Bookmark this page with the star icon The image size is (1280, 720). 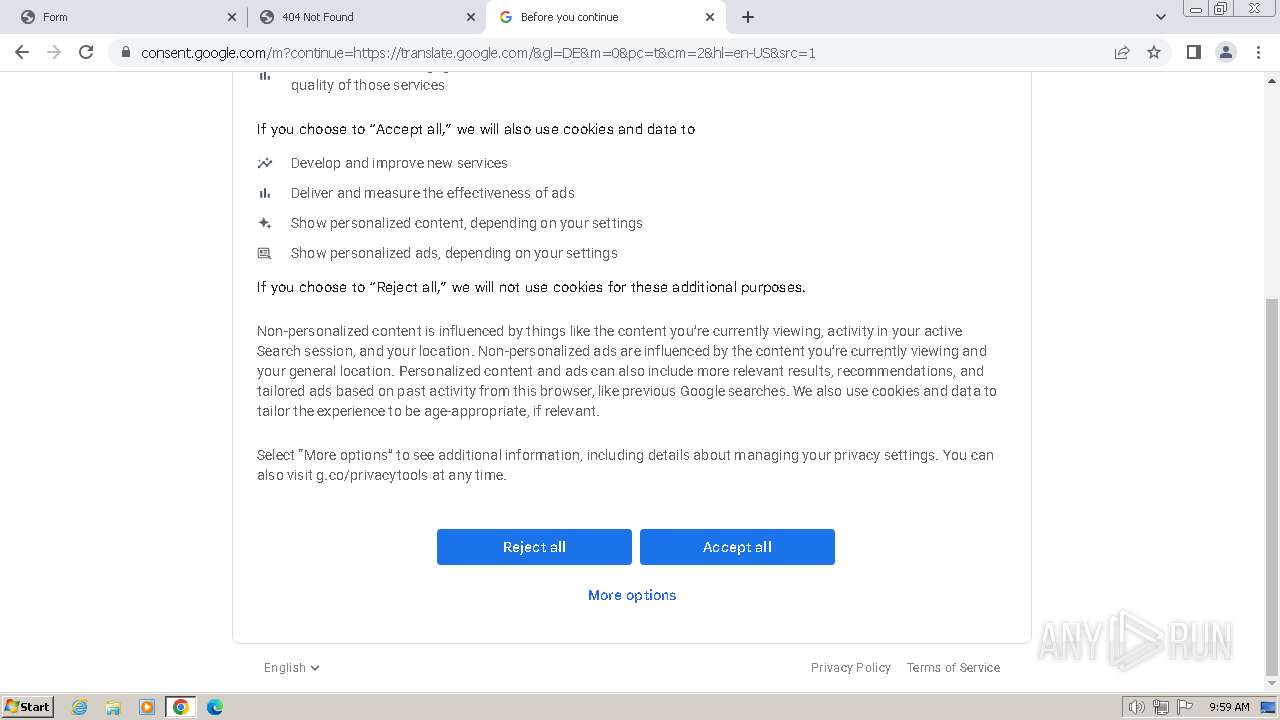(1154, 52)
